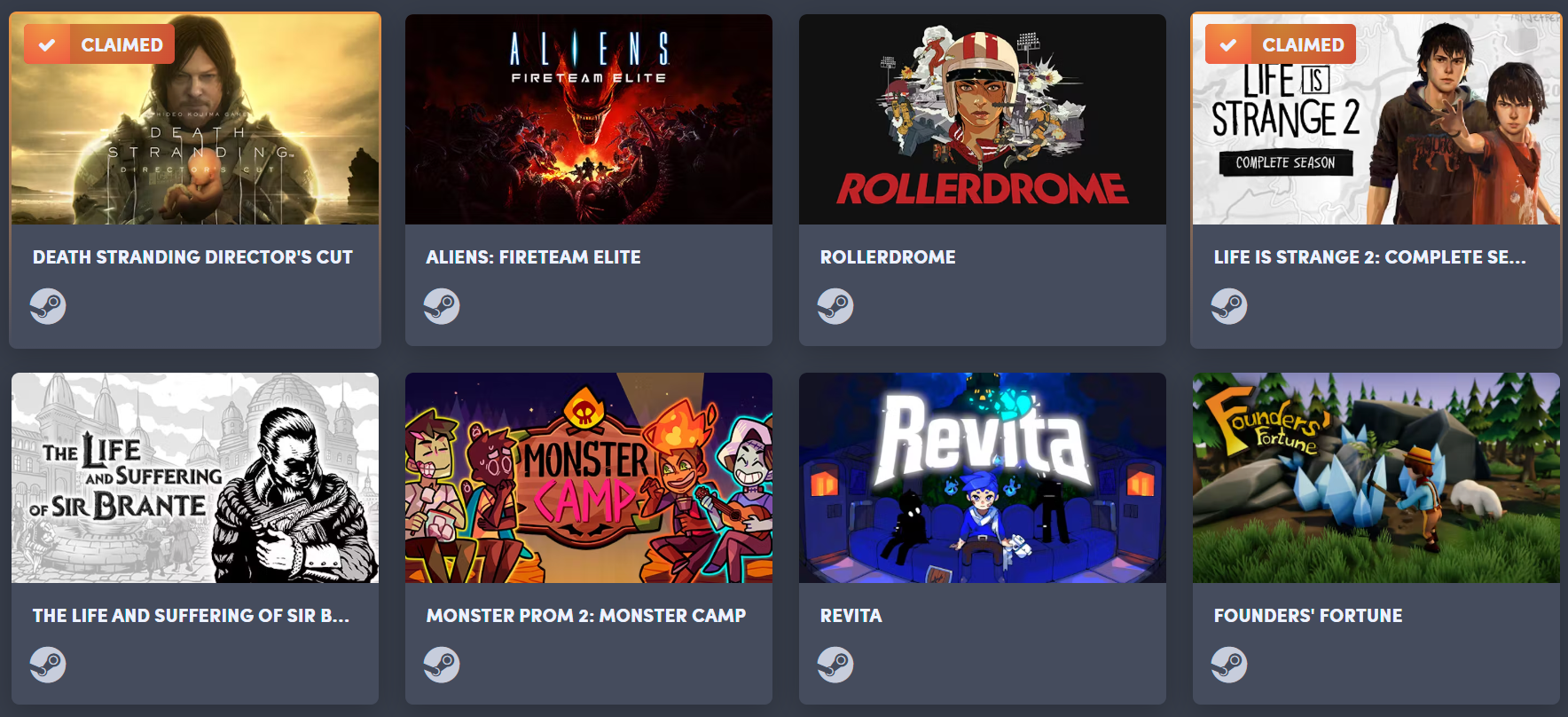
Task: Open the Sir Brante cover art thumbnail
Action: (x=195, y=477)
